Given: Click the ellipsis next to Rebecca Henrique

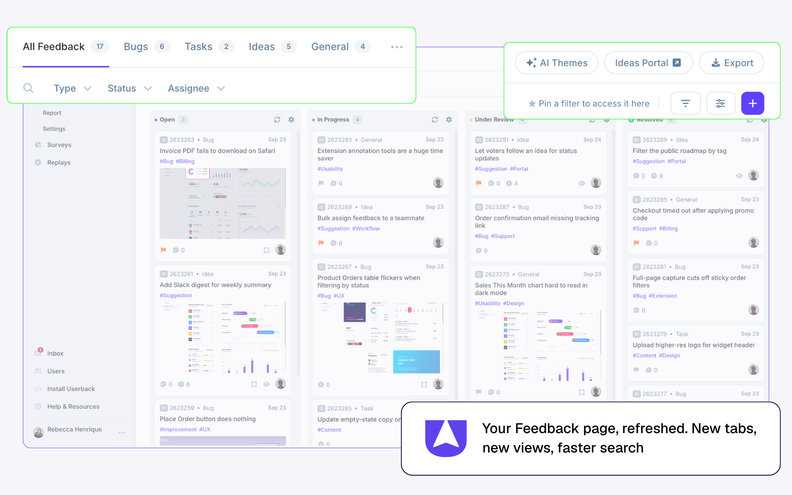Looking at the screenshot, I should [x=122, y=432].
